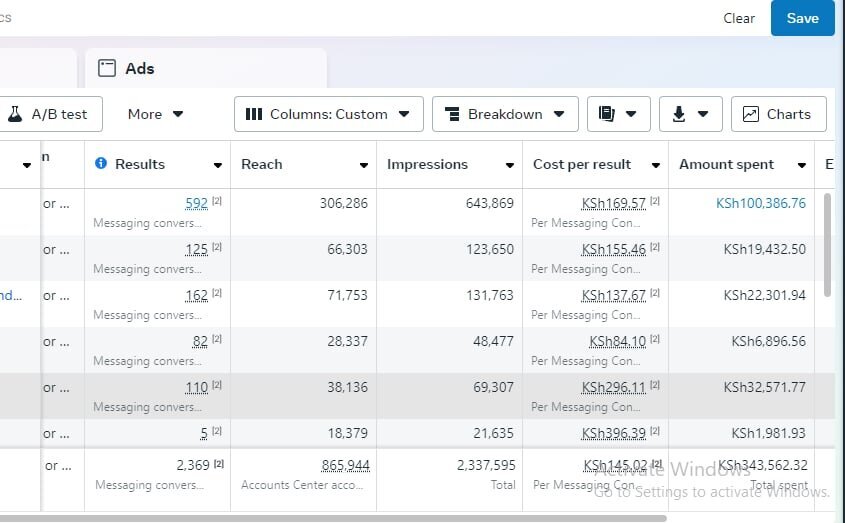Open Impressions column header arrow
This screenshot has height=523, width=845.
click(x=510, y=165)
